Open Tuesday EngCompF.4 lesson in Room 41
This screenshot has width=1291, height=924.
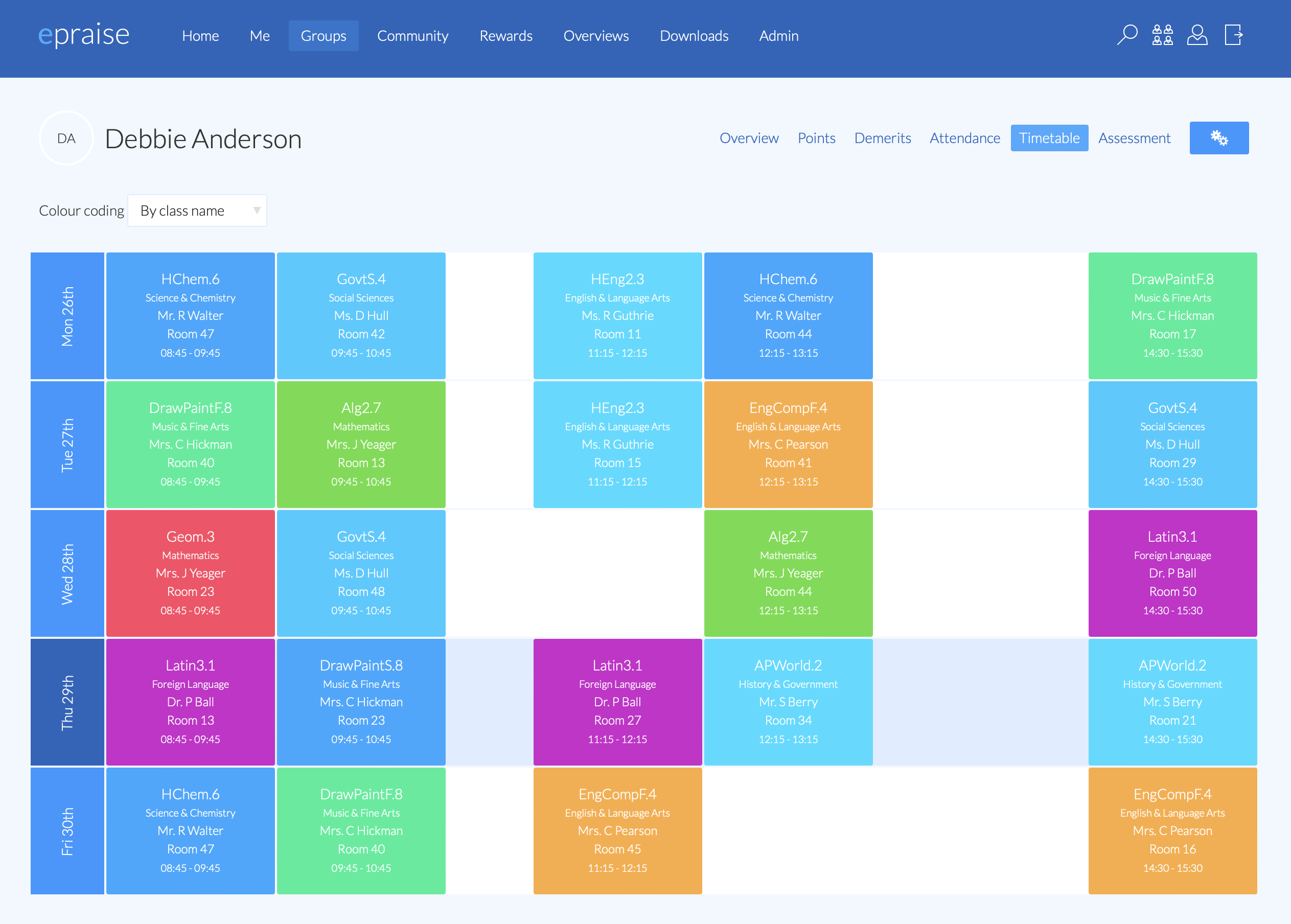click(x=788, y=444)
